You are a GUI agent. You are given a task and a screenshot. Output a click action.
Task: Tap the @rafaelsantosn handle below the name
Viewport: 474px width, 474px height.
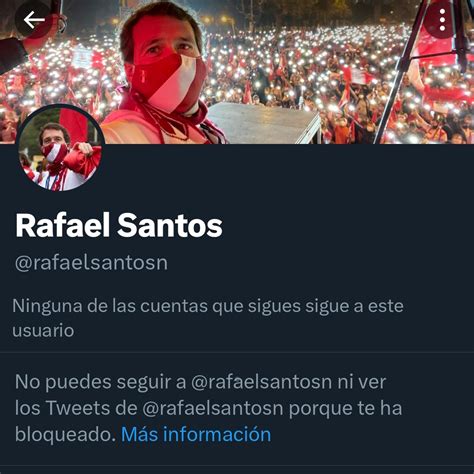pyautogui.click(x=91, y=263)
